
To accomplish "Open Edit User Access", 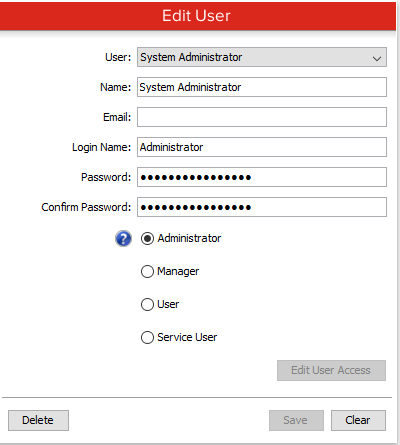I will pos(331,370).
